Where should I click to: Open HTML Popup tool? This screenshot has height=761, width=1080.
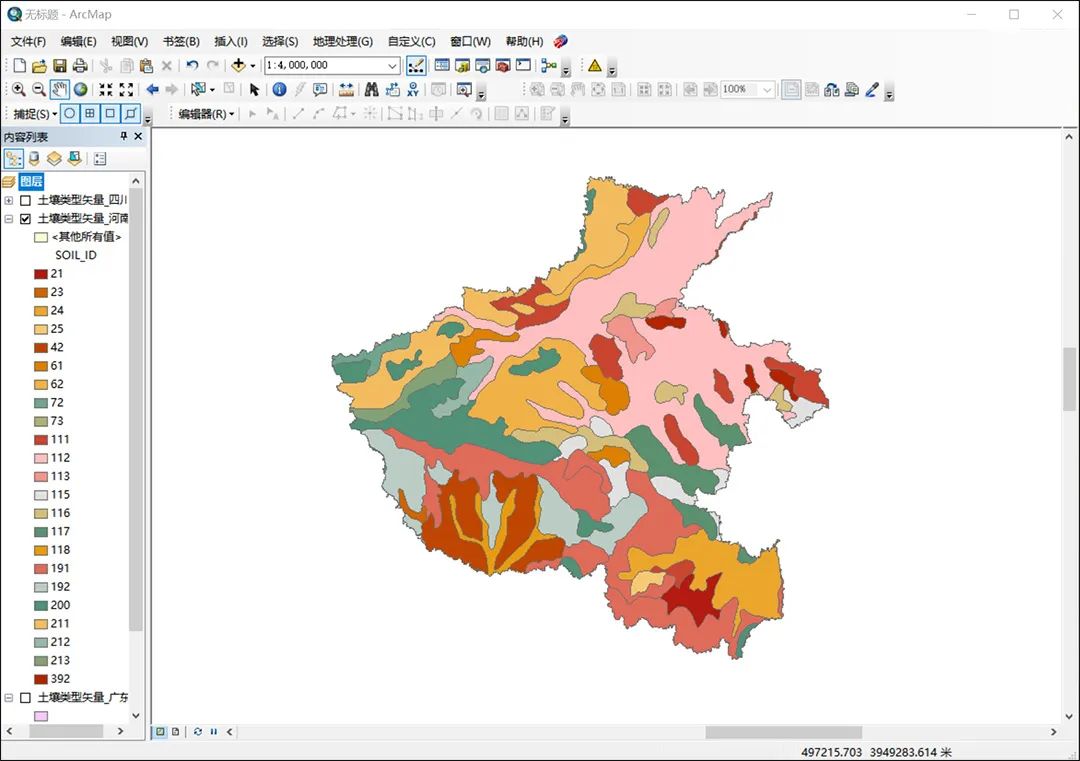320,90
